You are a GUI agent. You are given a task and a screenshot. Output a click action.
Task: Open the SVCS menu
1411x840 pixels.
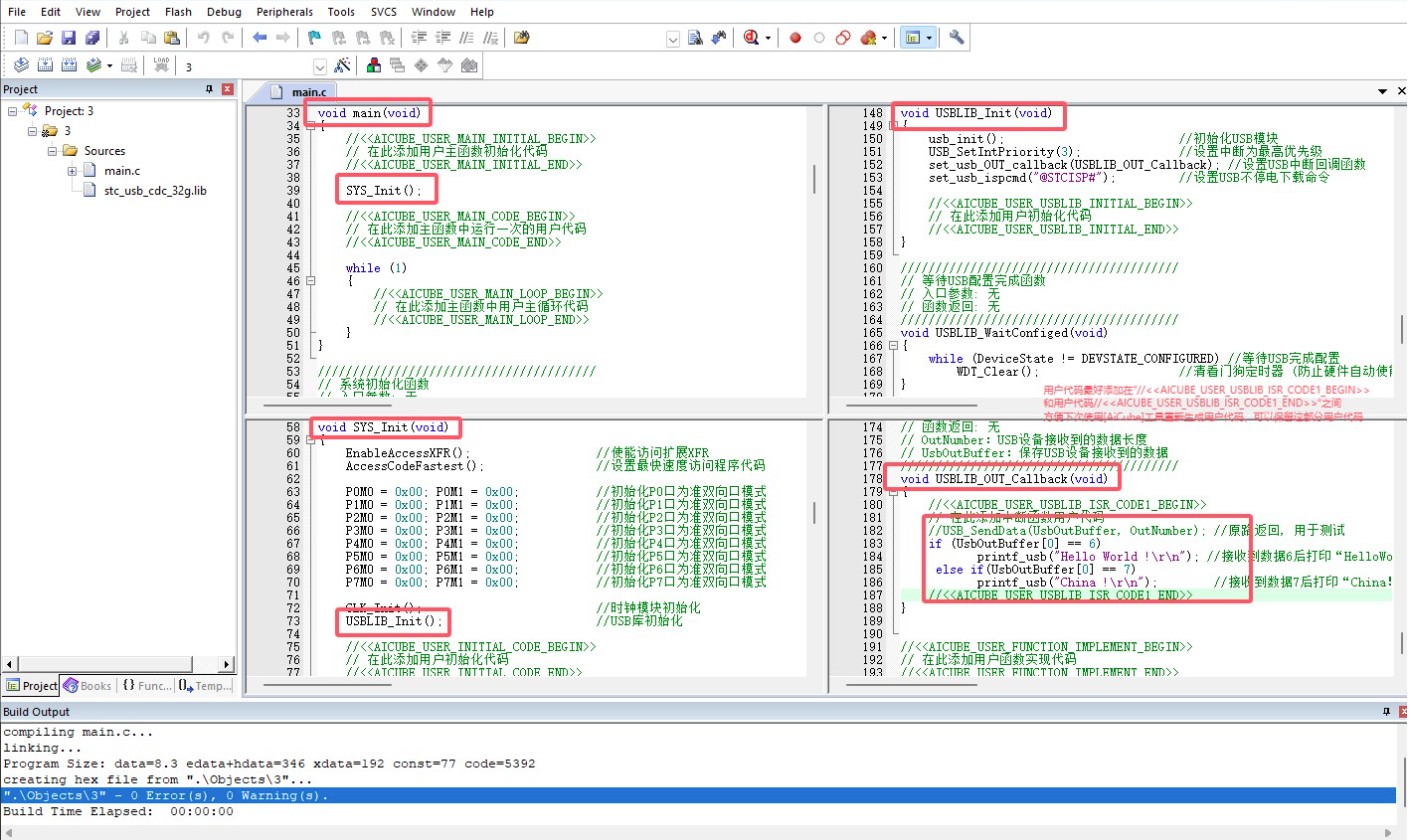coord(383,12)
